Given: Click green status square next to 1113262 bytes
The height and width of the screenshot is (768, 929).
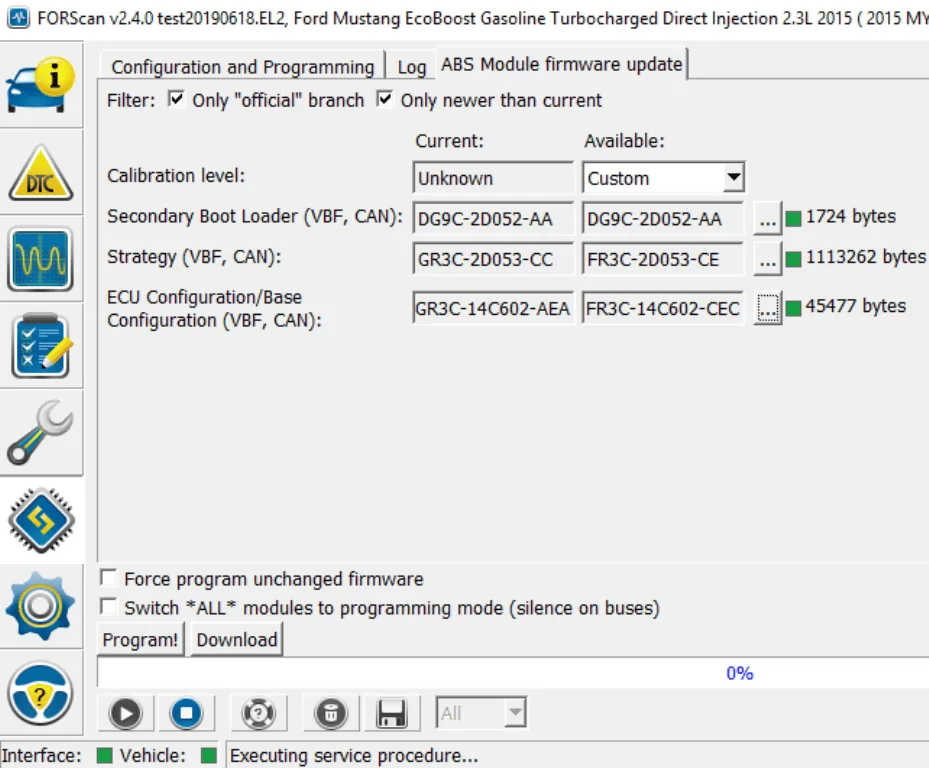Looking at the screenshot, I should [793, 259].
